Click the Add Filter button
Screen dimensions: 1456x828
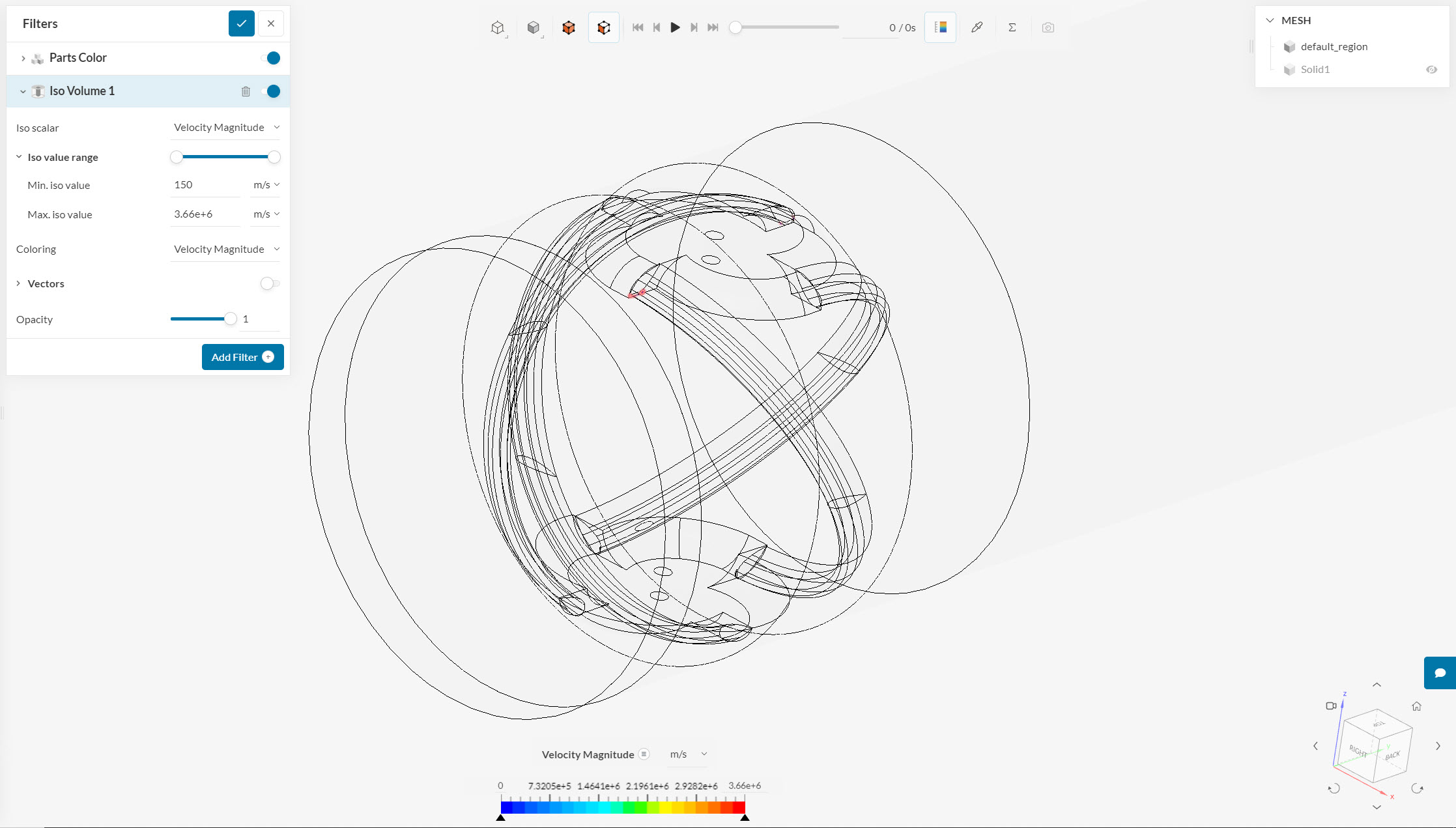(x=242, y=357)
